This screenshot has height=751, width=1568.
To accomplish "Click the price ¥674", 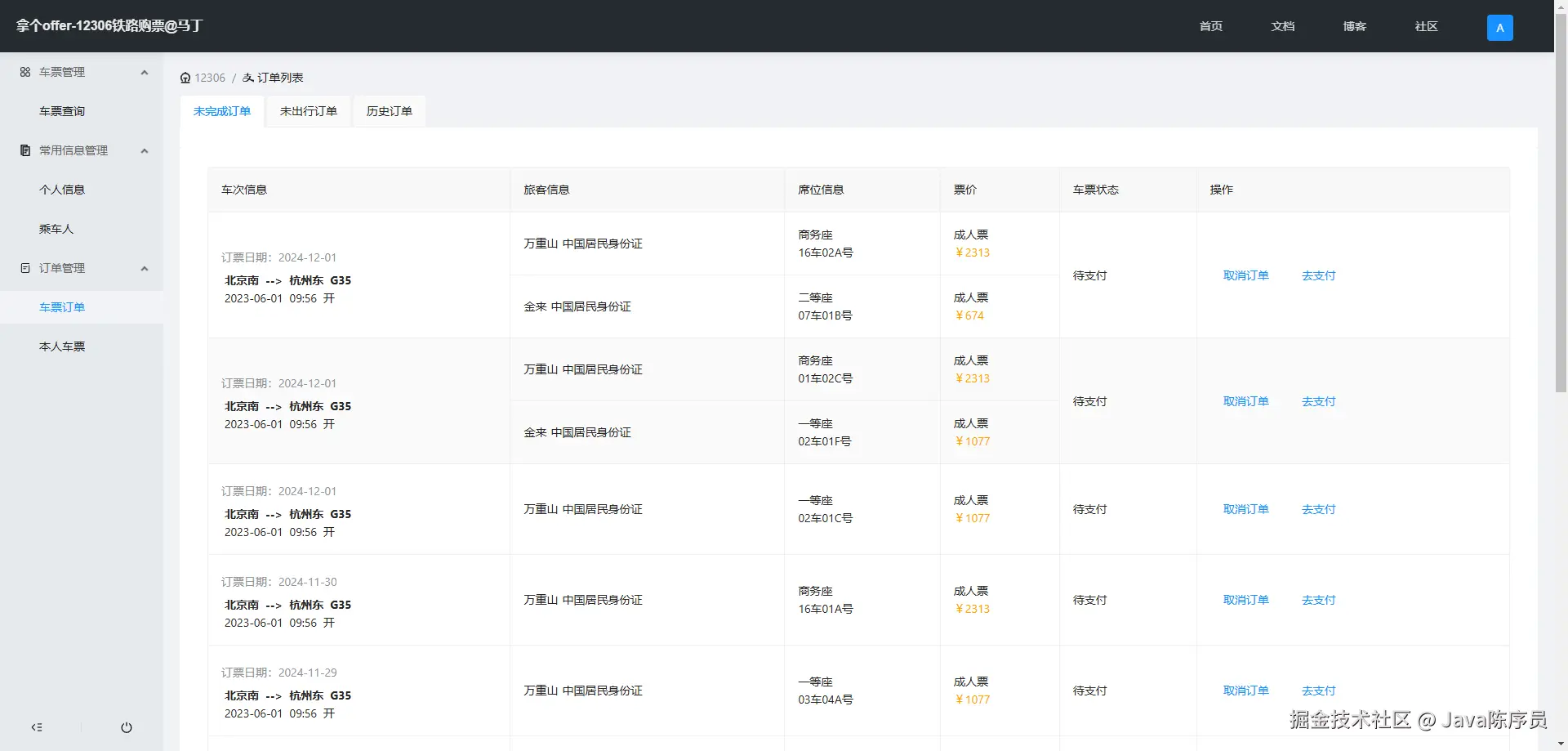I will tap(969, 315).
